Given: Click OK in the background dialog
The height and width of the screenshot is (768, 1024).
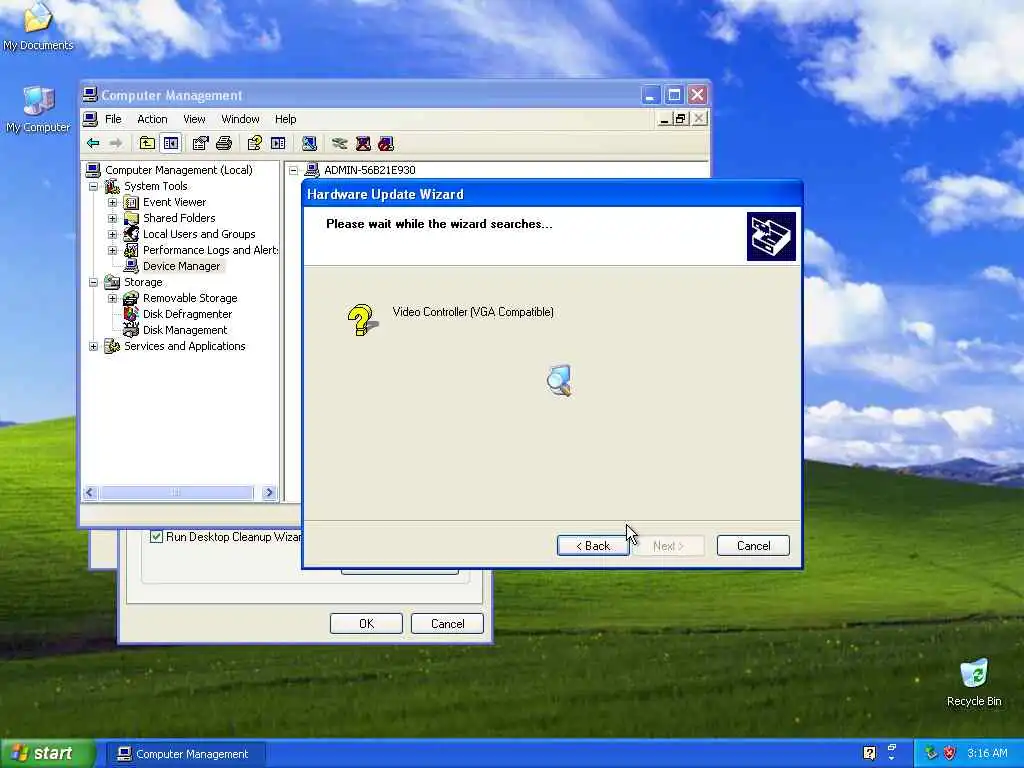Looking at the screenshot, I should 366,624.
